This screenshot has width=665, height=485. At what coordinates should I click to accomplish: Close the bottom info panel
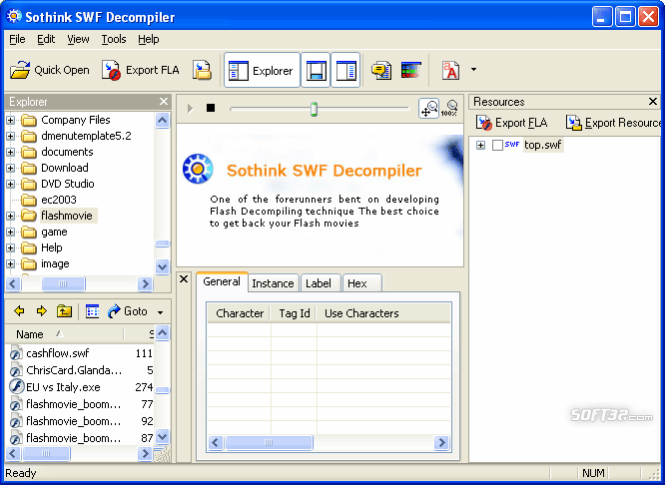184,279
